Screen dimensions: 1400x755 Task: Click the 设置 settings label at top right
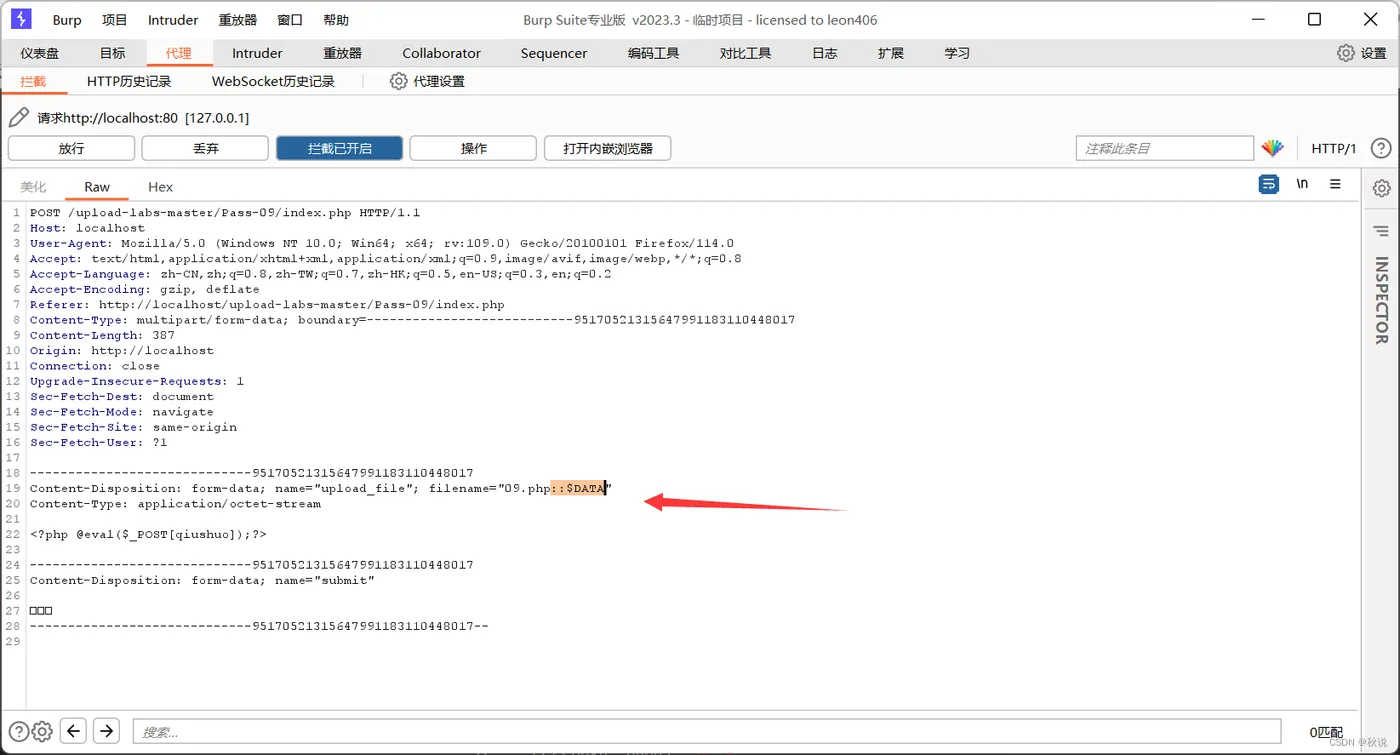1374,53
